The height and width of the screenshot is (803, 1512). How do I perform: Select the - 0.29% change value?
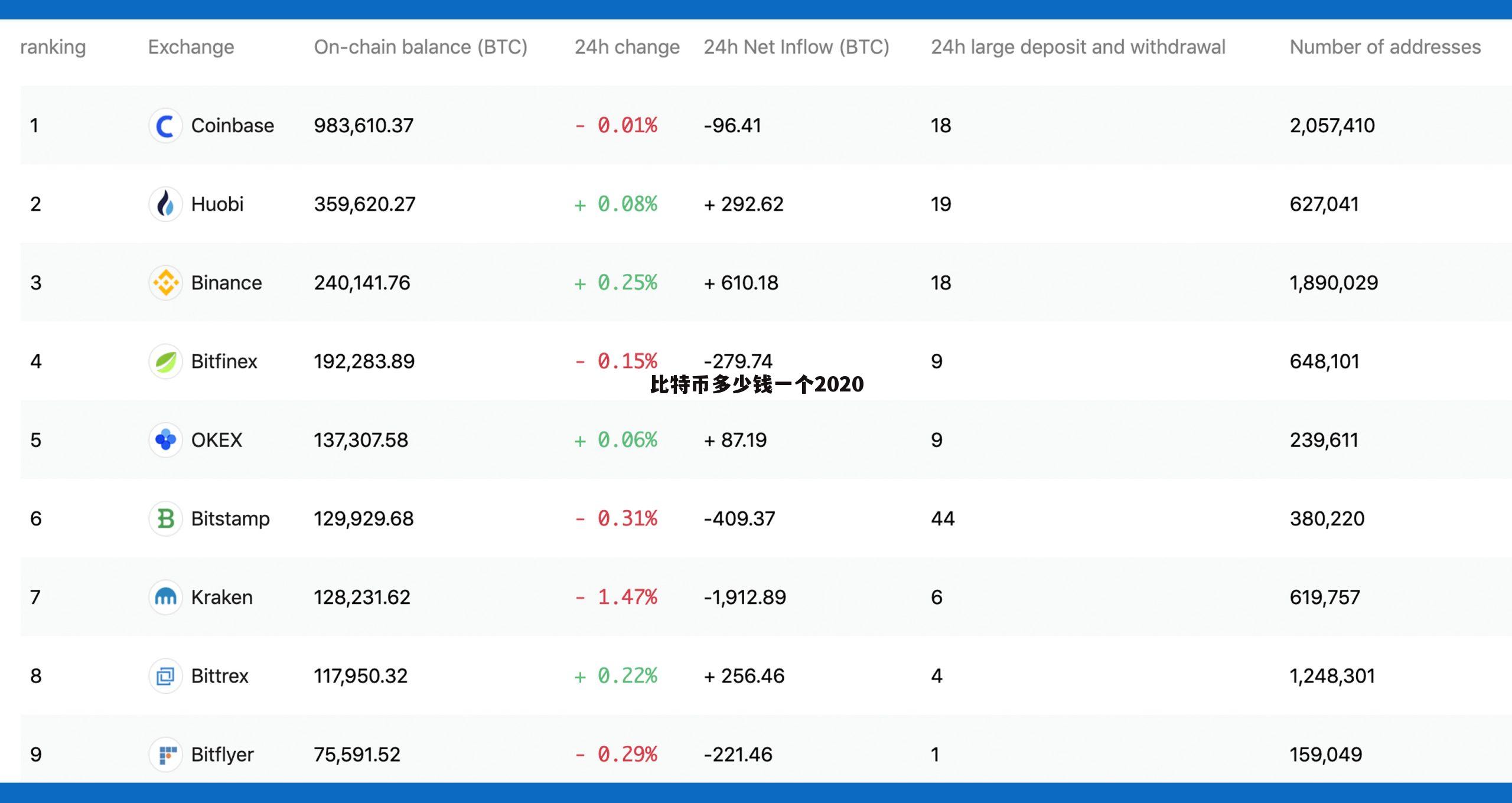coord(616,754)
